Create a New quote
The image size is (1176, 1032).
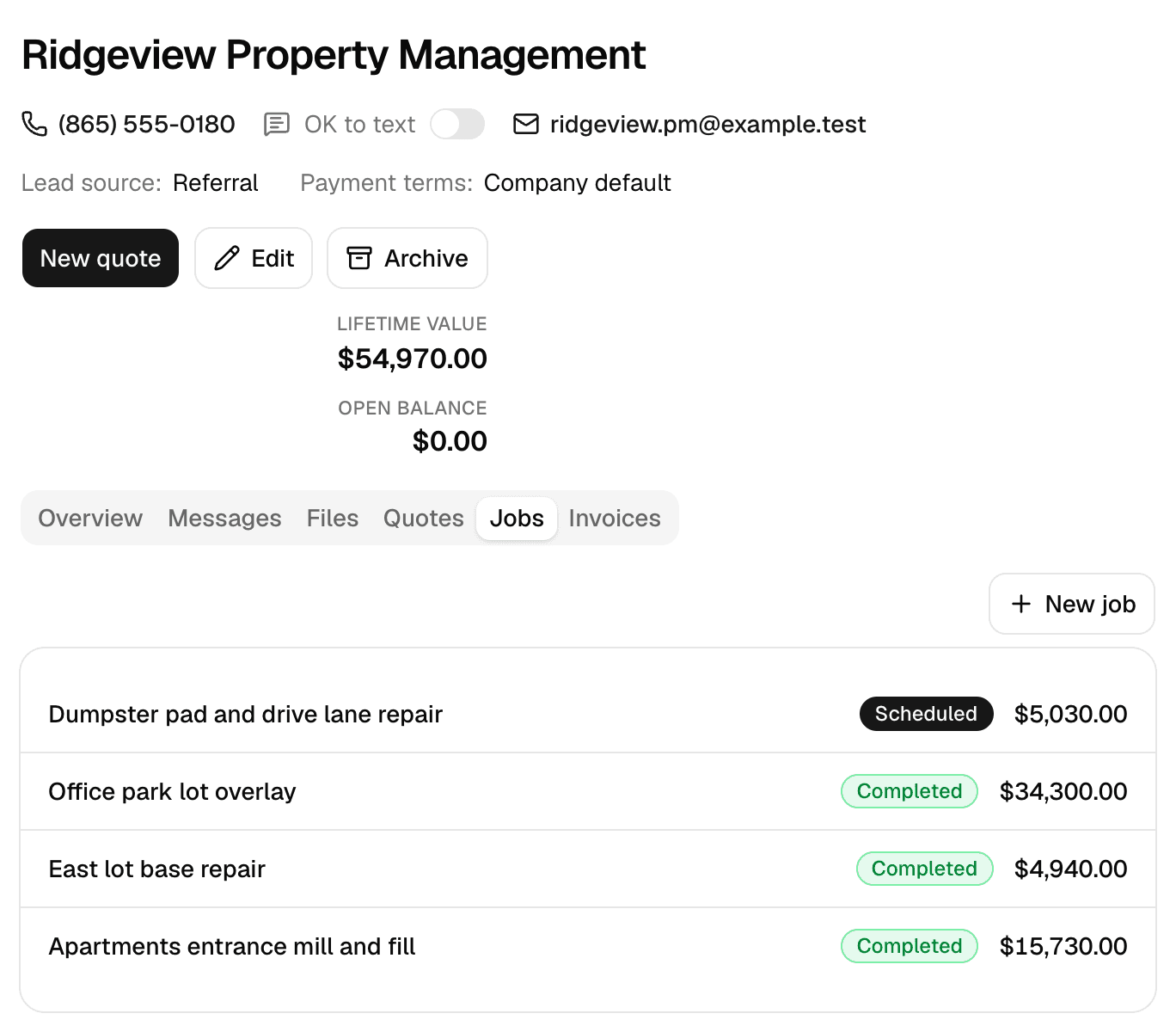coord(101,258)
